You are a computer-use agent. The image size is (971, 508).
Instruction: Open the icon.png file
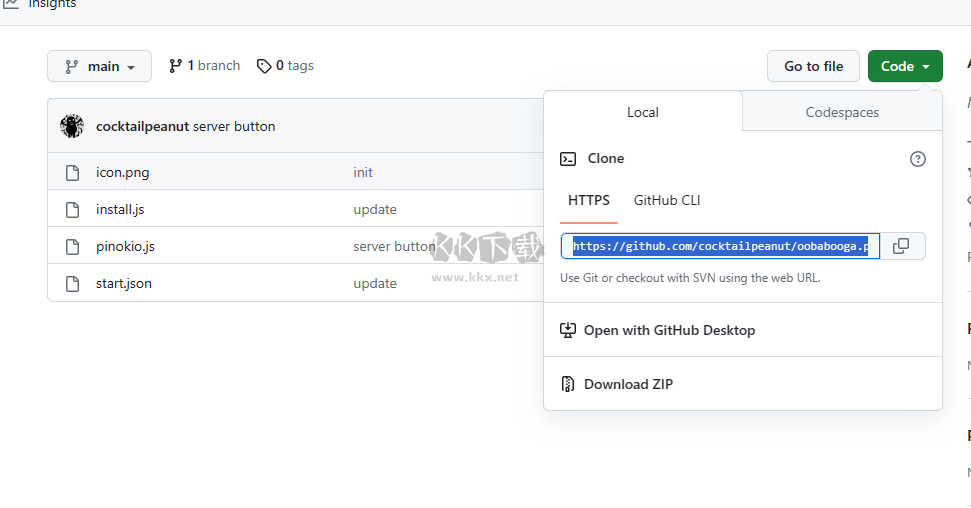[x=123, y=173]
